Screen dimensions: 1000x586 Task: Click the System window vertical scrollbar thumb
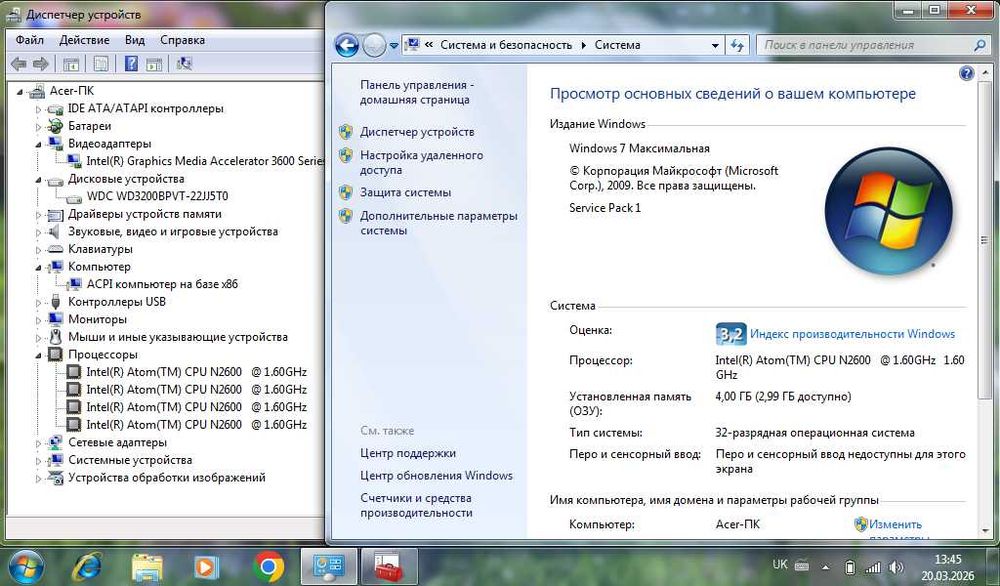985,239
